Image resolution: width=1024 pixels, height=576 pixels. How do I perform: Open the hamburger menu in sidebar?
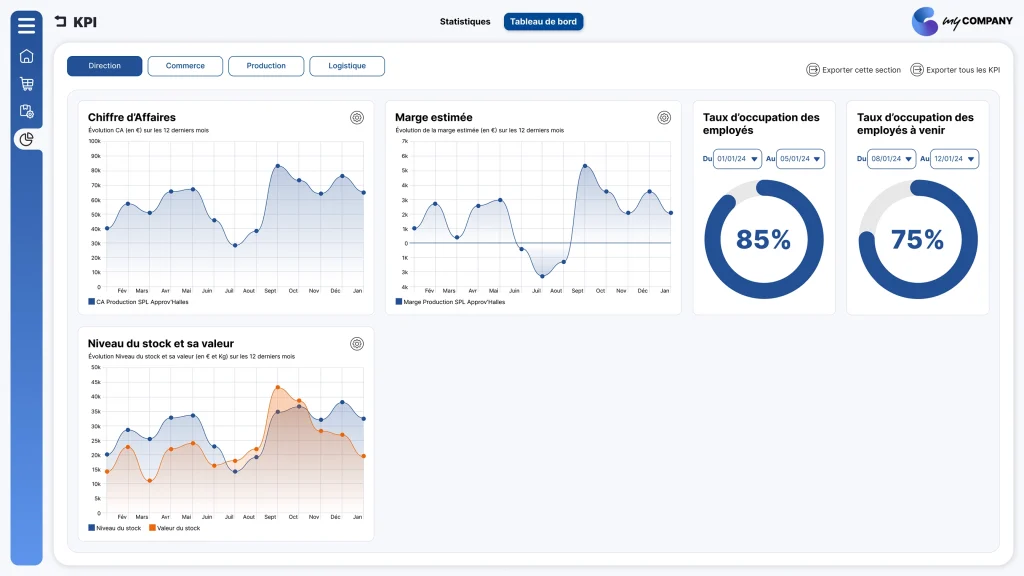tap(26, 25)
